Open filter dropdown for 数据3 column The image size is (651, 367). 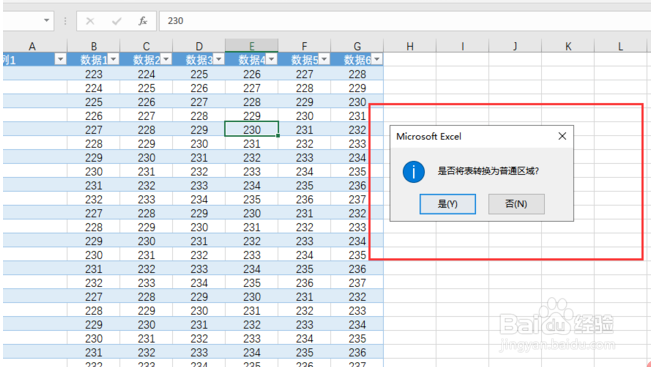click(x=218, y=59)
